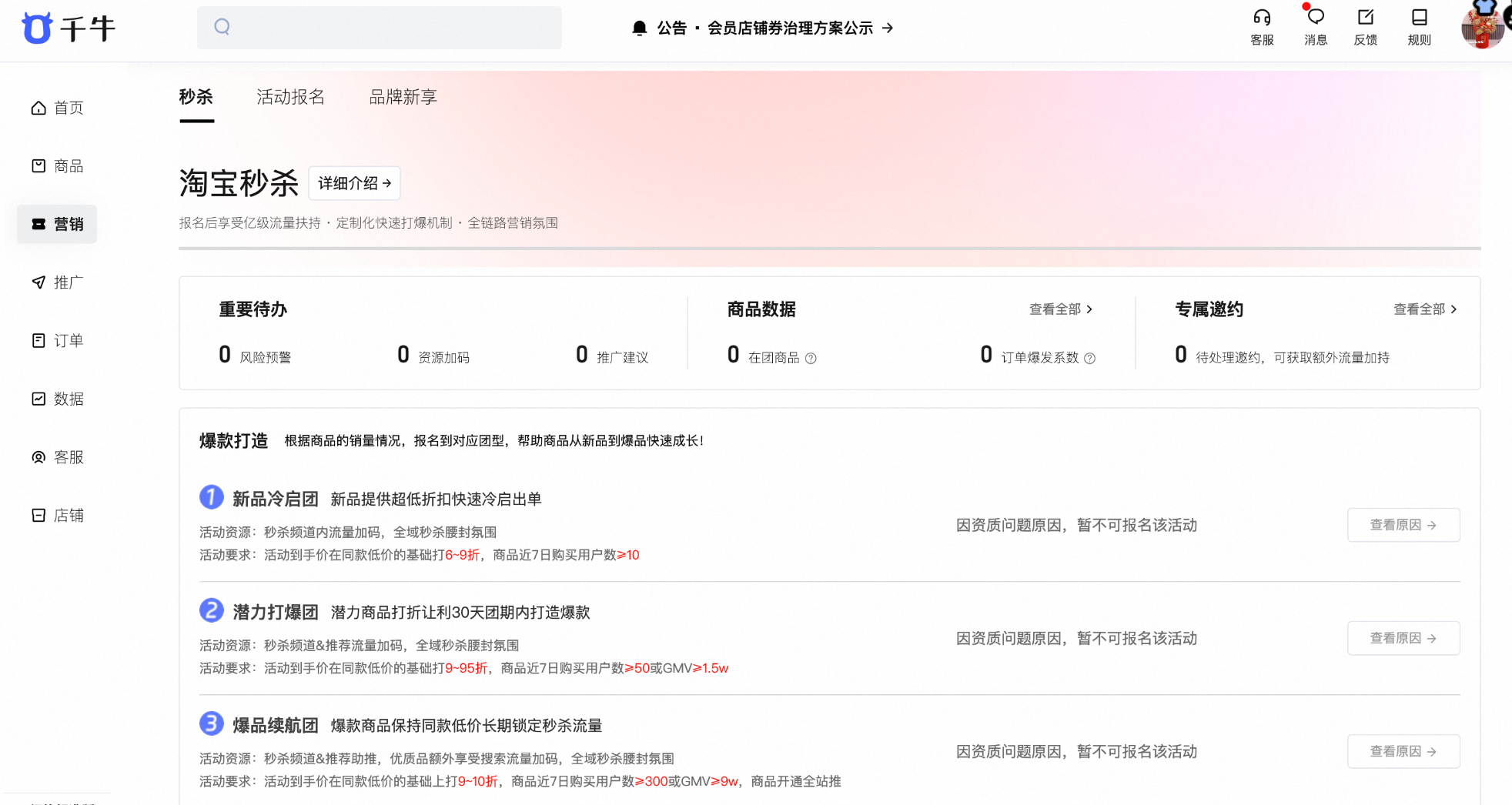Click 订单爆发系数 text

[x=1039, y=358]
